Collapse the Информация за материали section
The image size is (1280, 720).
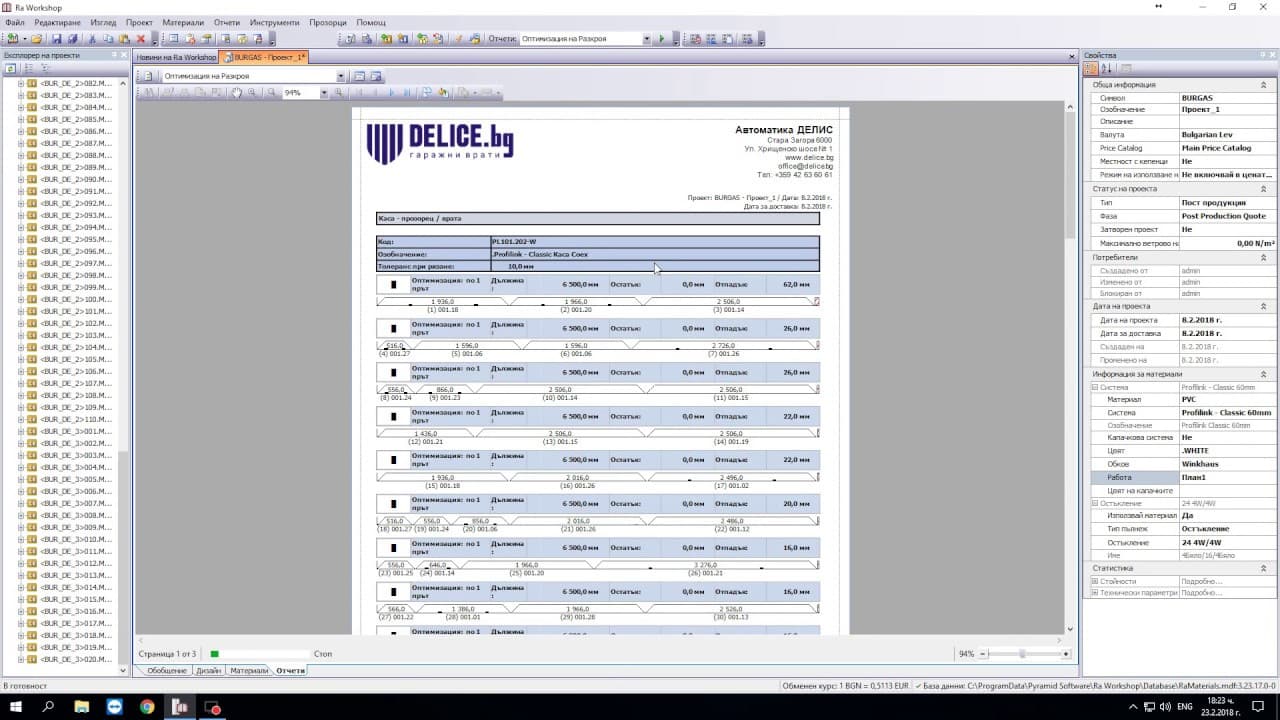coord(1265,374)
